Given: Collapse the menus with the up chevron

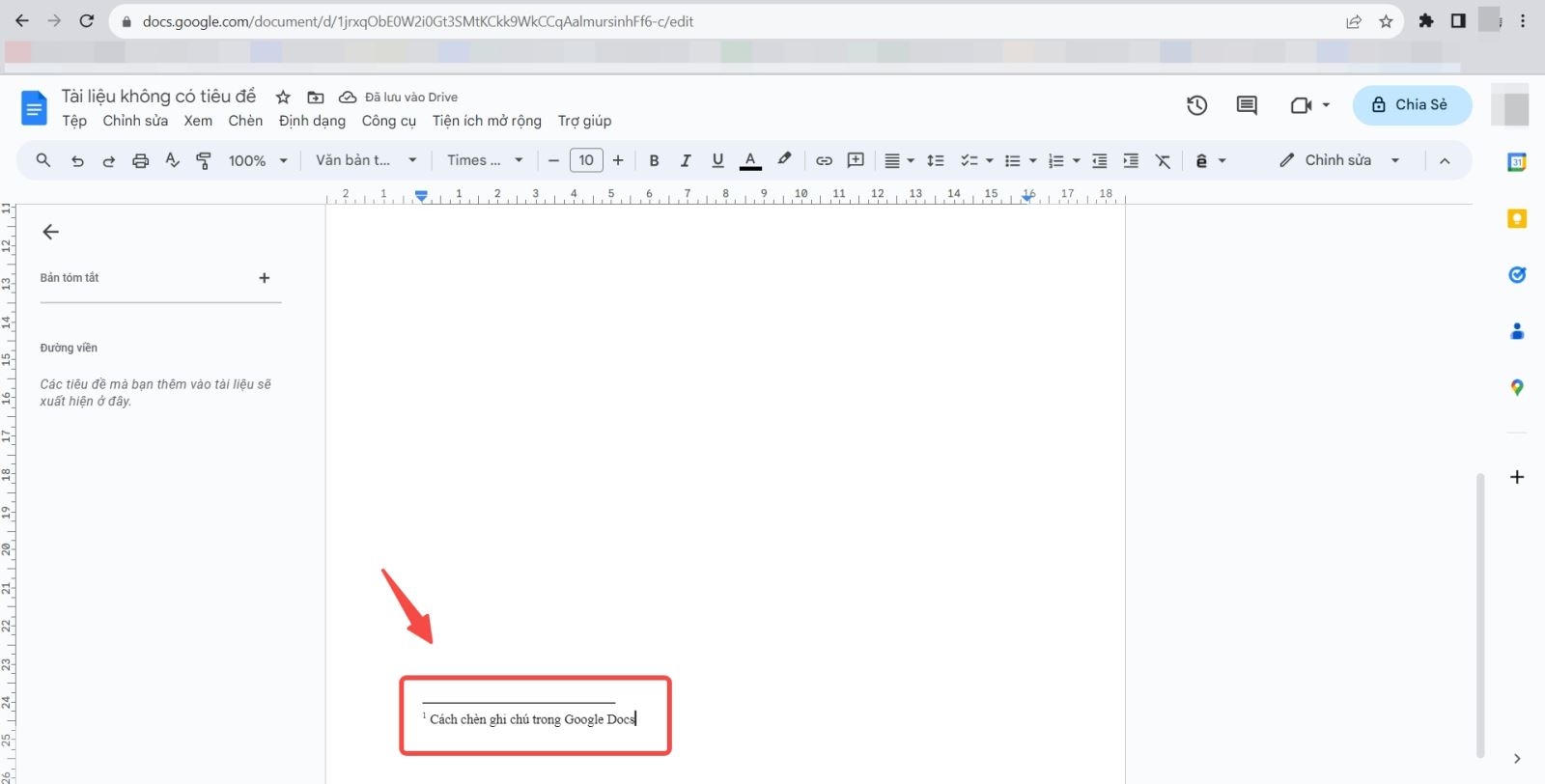Looking at the screenshot, I should (1445, 160).
